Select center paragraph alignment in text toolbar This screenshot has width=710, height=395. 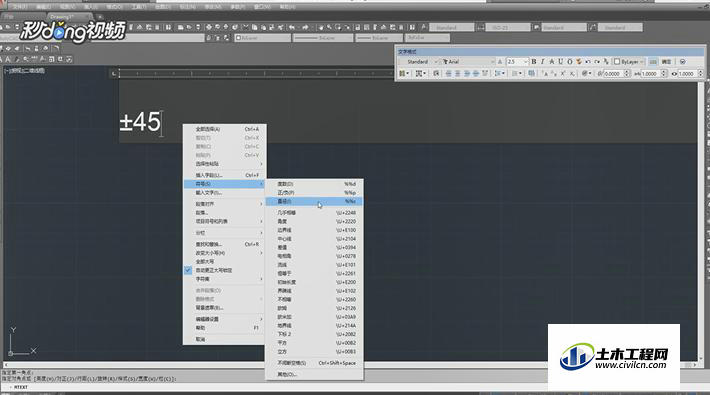tap(457, 73)
